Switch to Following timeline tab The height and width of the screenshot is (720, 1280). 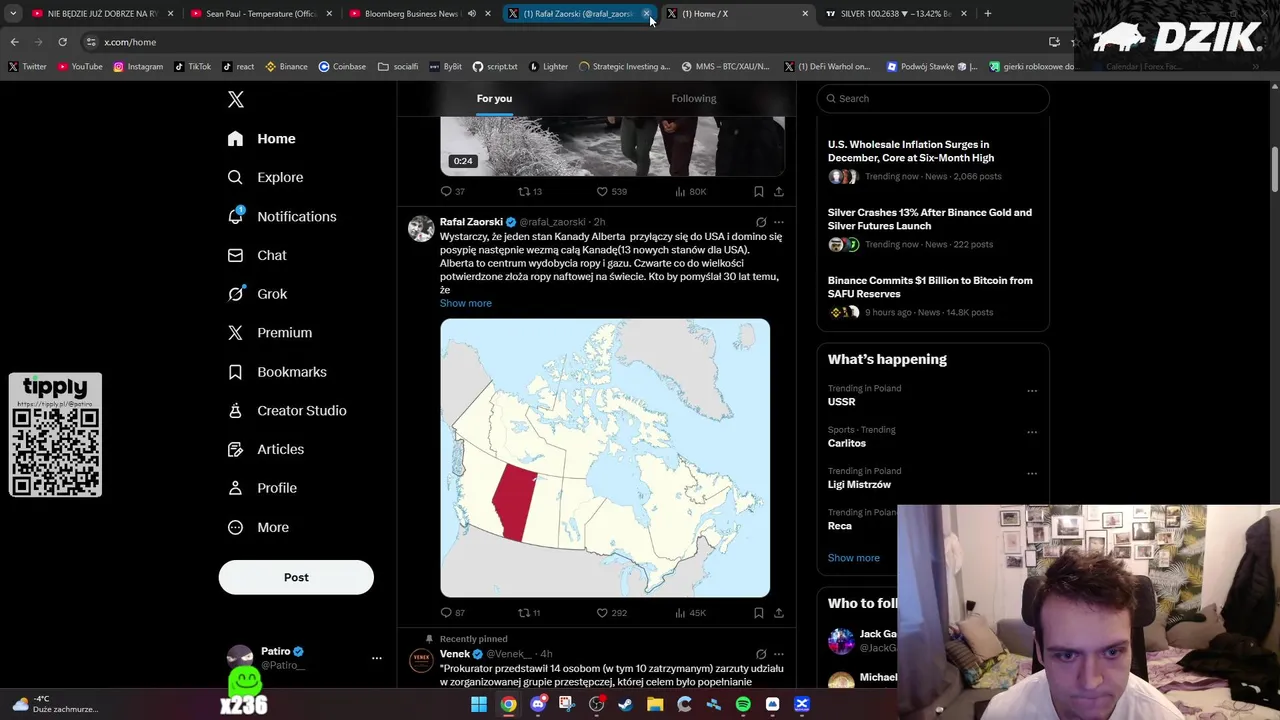(694, 98)
